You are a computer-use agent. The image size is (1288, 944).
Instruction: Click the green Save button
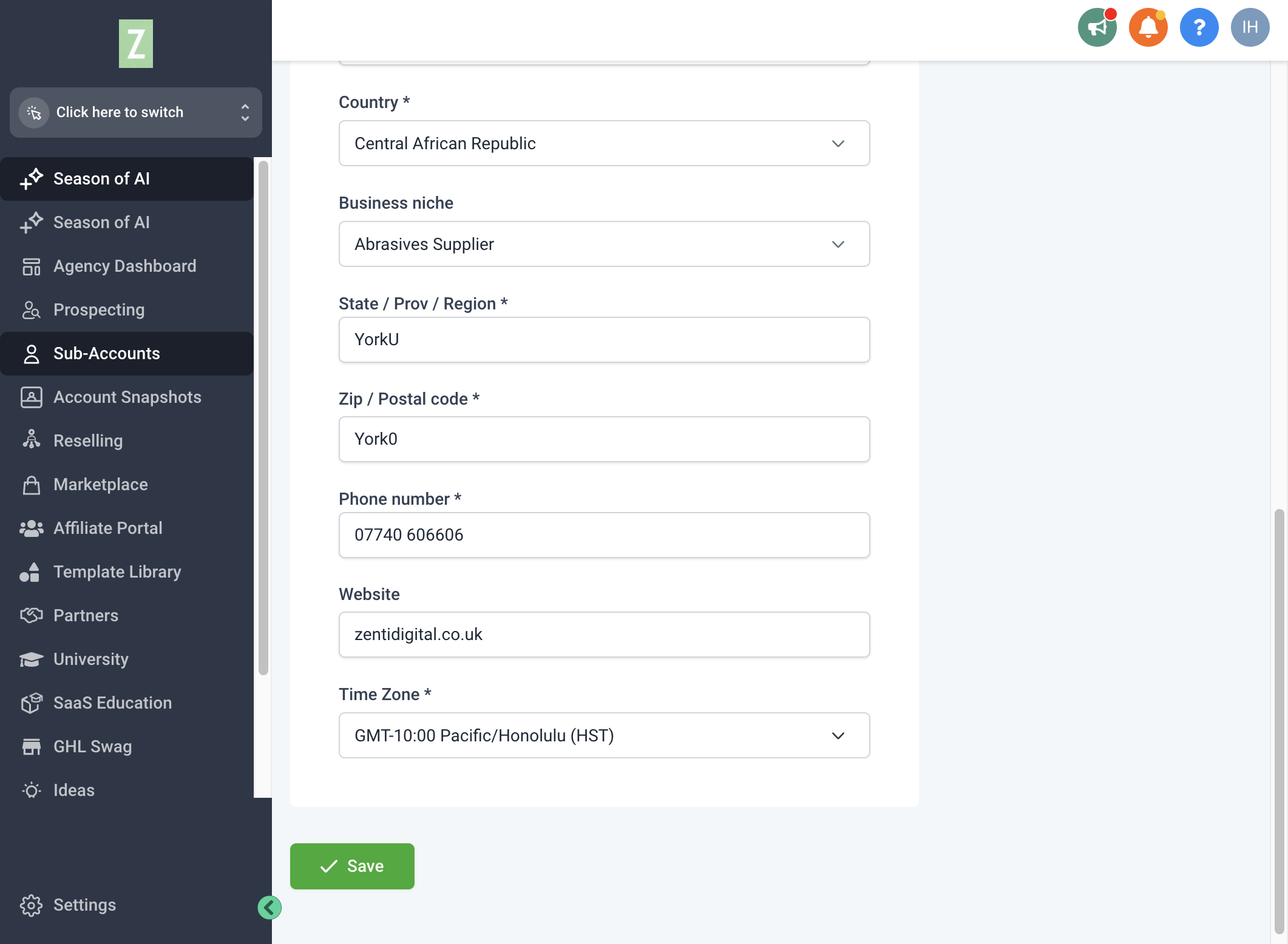click(352, 866)
